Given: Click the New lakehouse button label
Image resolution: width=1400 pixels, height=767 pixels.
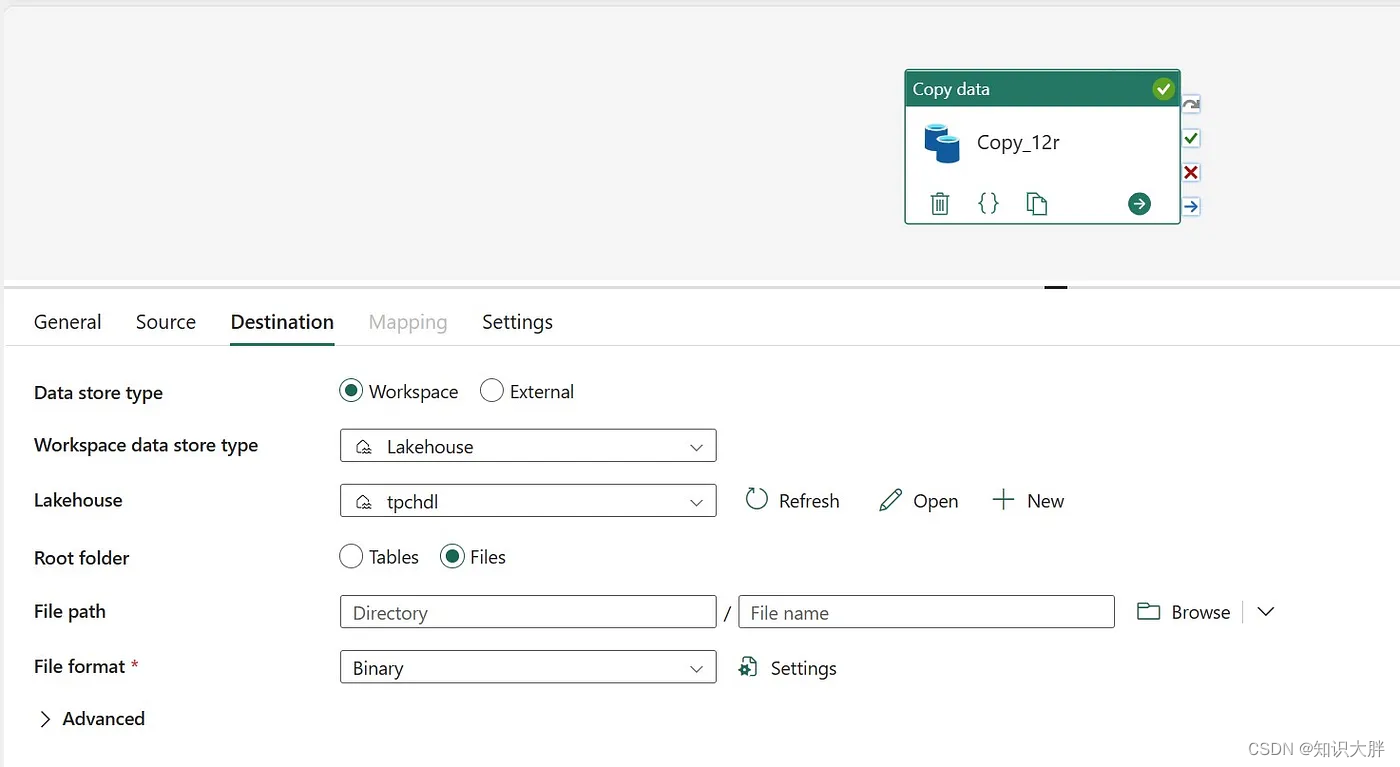Looking at the screenshot, I should point(1046,501).
